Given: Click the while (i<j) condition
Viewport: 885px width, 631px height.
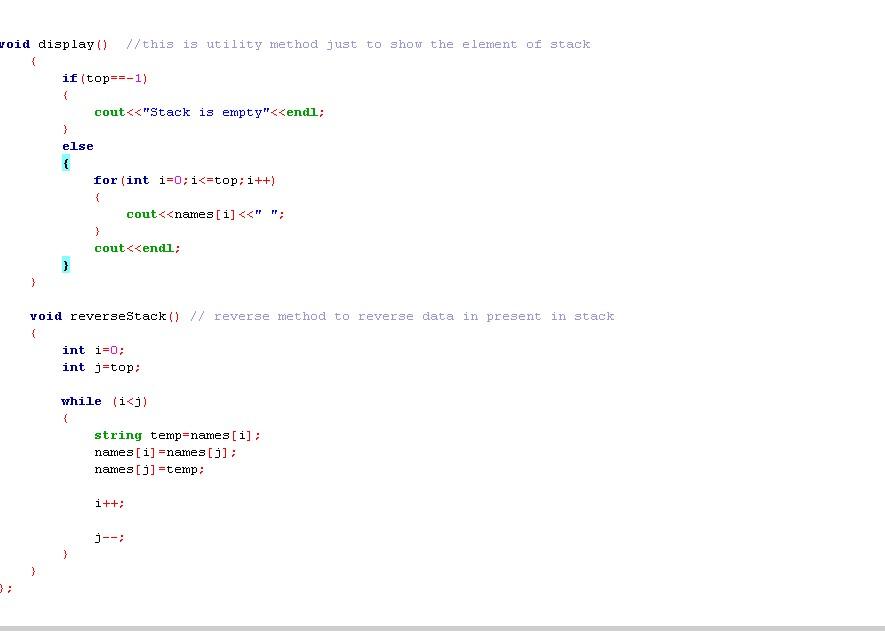Looking at the screenshot, I should 103,401.
